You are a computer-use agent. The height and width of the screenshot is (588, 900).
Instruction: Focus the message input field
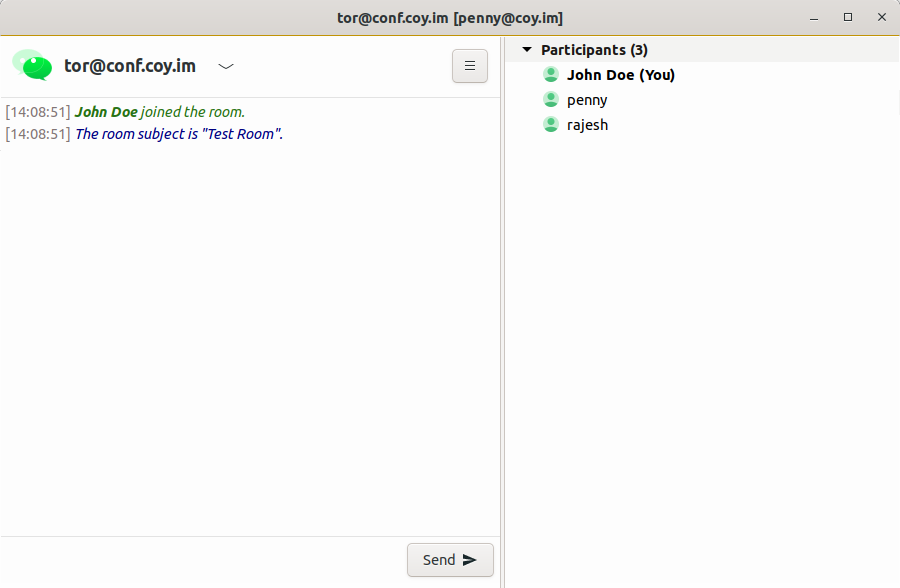[200, 560]
